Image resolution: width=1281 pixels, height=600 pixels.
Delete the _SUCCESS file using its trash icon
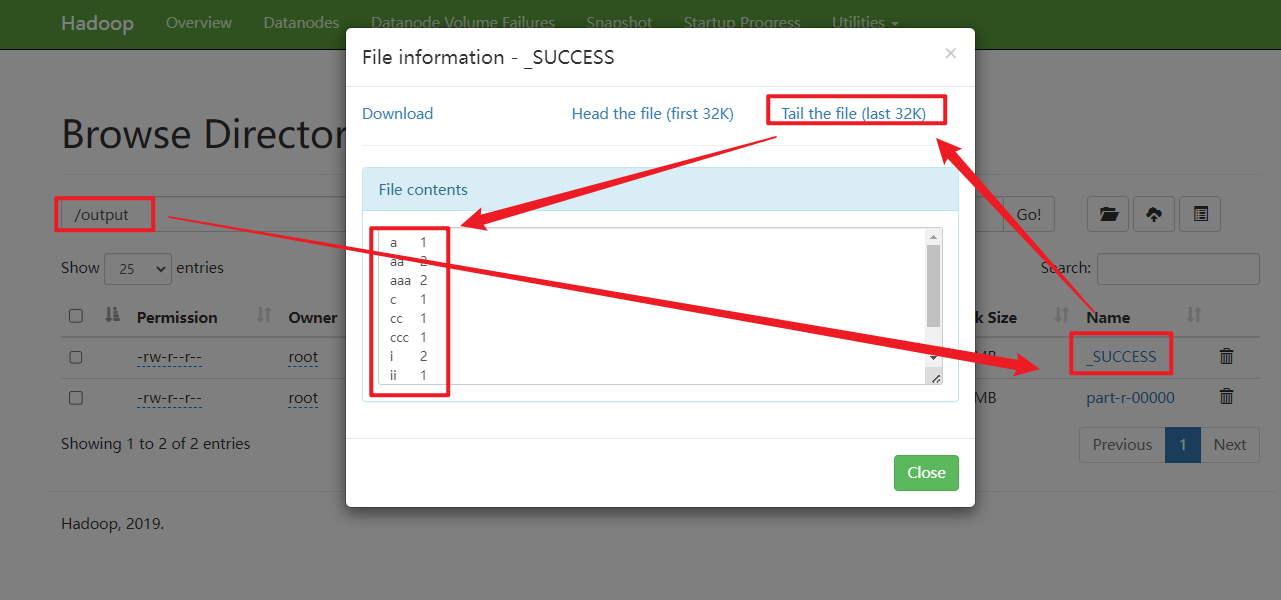[x=1227, y=356]
